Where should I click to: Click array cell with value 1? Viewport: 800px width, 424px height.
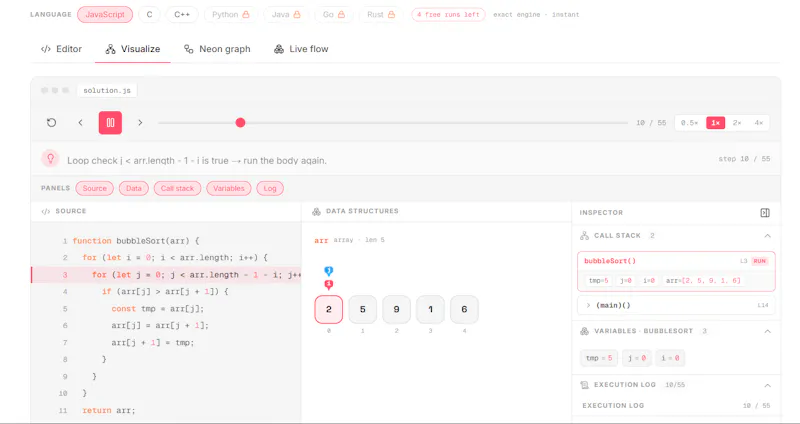(431, 309)
